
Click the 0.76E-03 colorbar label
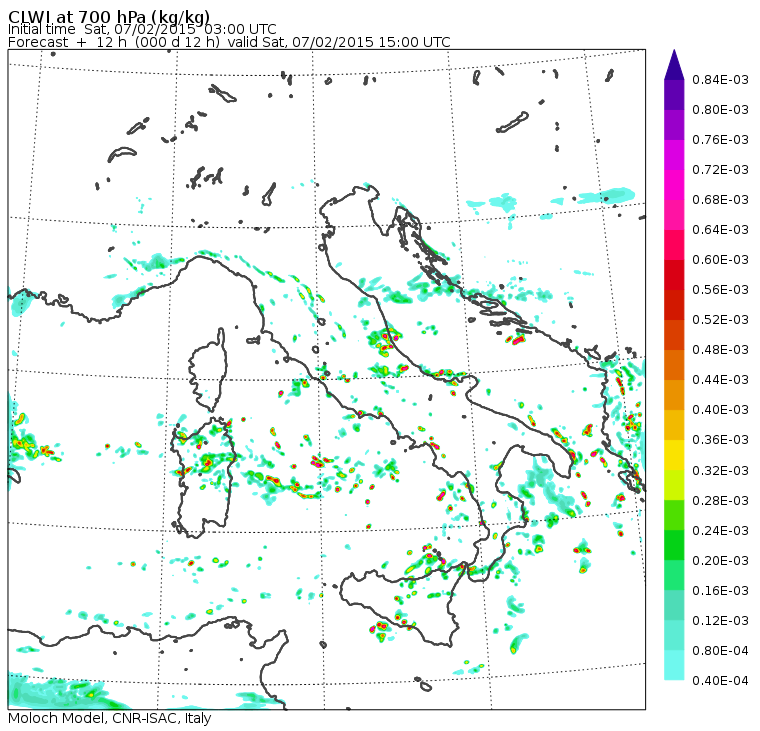pyautogui.click(x=720, y=140)
